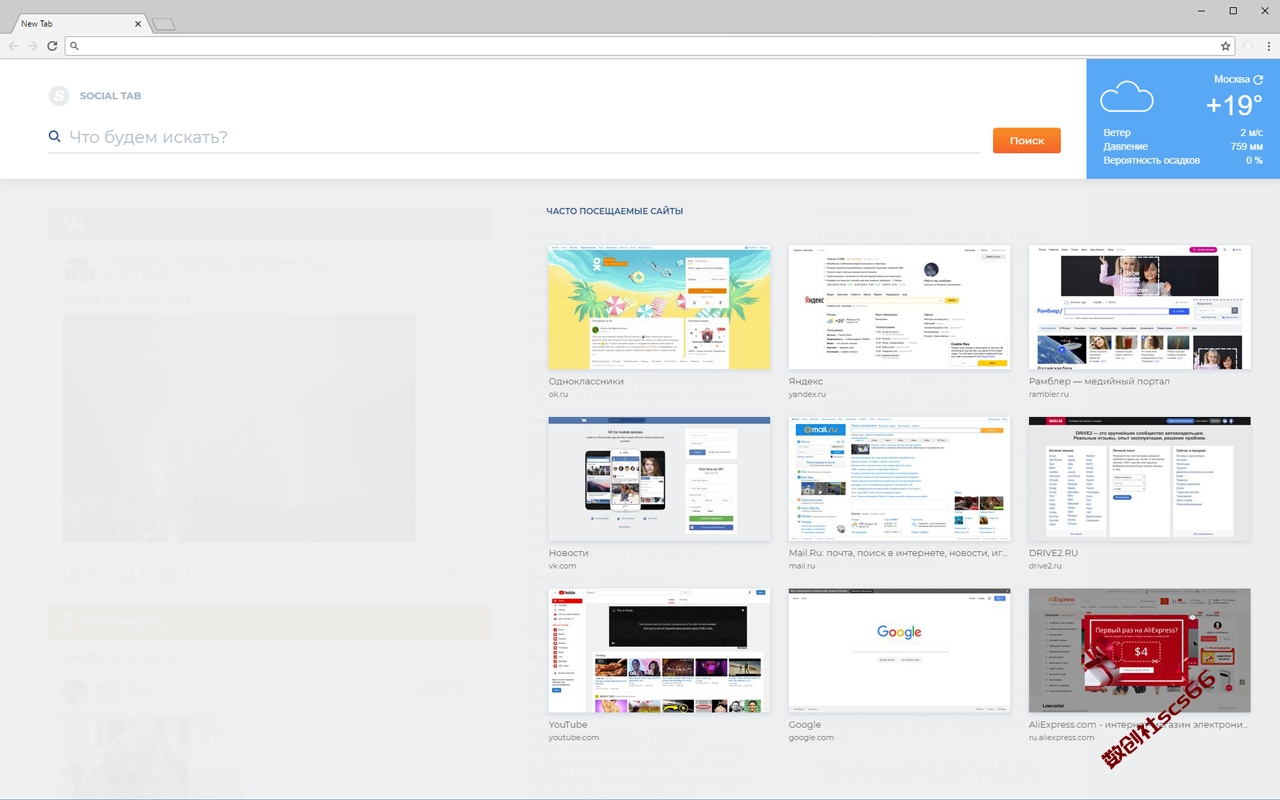Open Chrome three-dot menu
The width and height of the screenshot is (1280, 800).
pos(1269,46)
